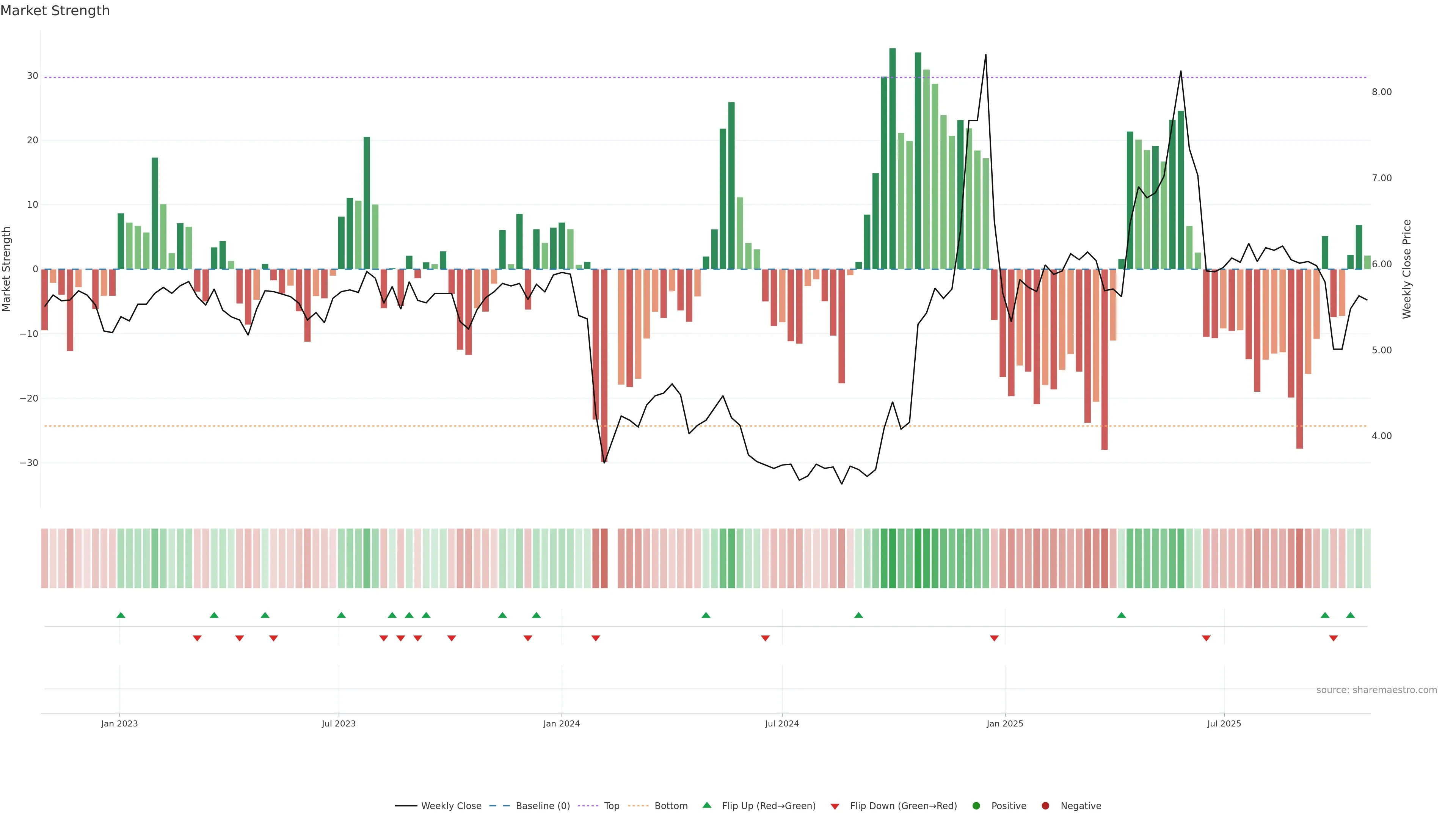Click the source: sharemaestro.com text
Viewport: 1456px width, 819px height.
click(1376, 690)
